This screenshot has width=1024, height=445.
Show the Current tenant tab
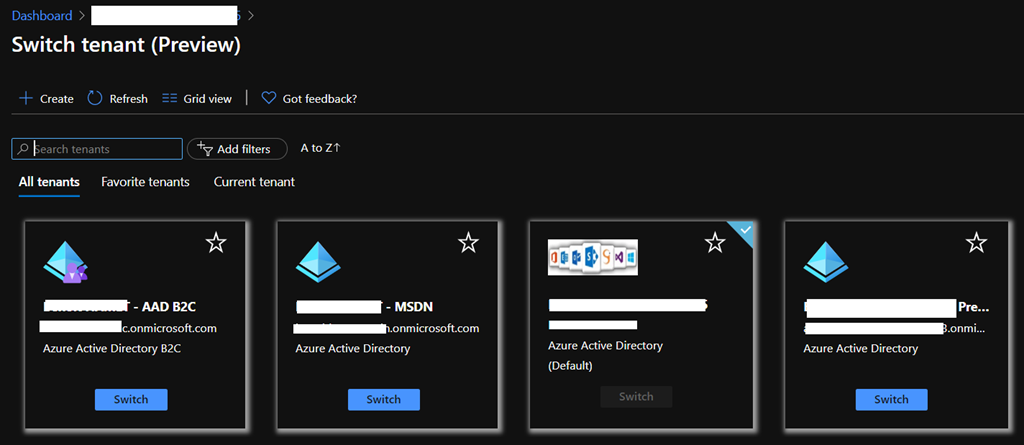[254, 182]
